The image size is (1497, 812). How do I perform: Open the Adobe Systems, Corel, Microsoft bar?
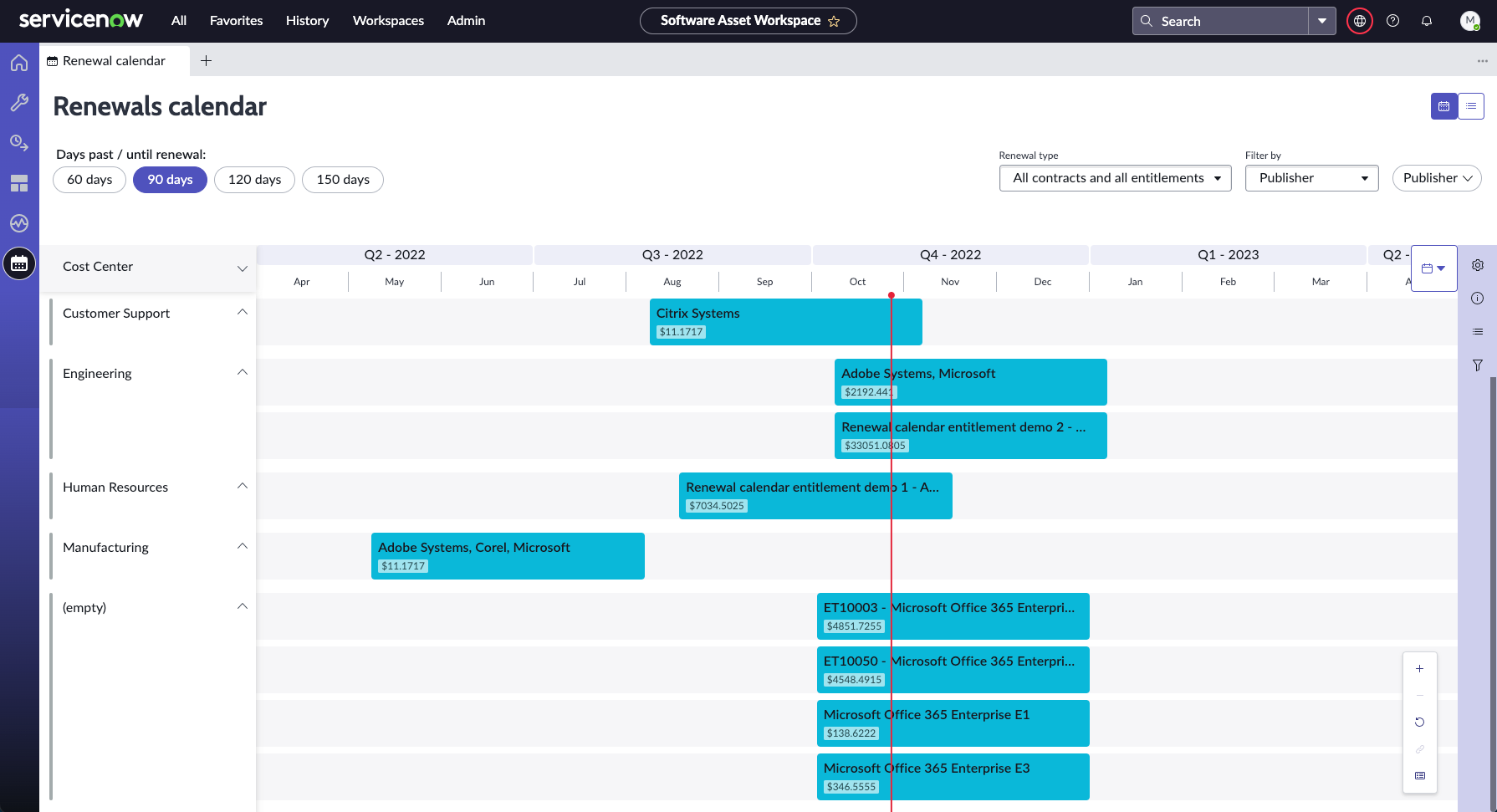click(x=508, y=556)
